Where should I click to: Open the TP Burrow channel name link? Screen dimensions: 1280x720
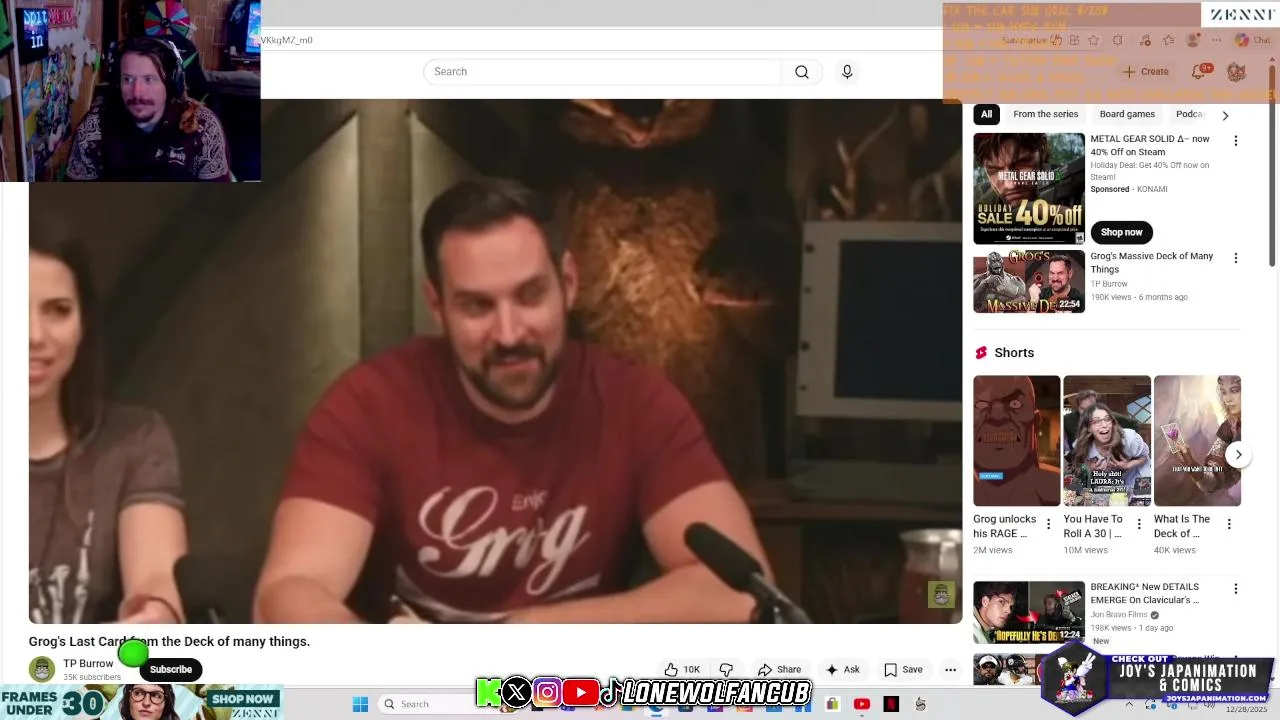[x=88, y=663]
